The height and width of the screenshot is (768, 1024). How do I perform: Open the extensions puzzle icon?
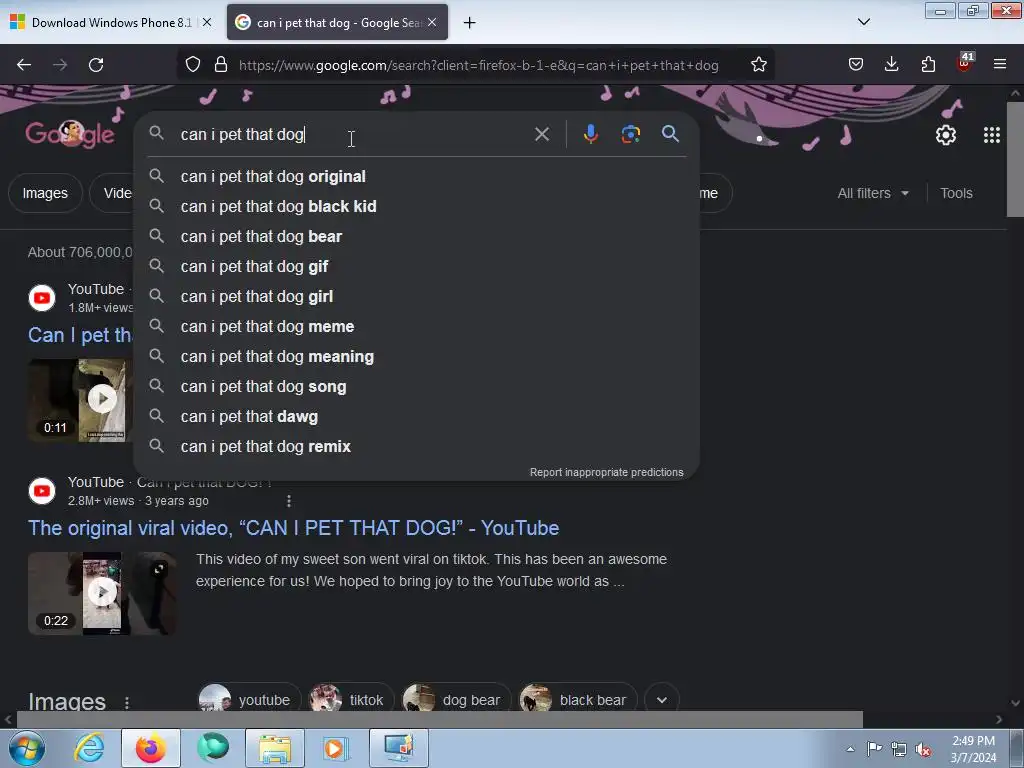pos(928,64)
